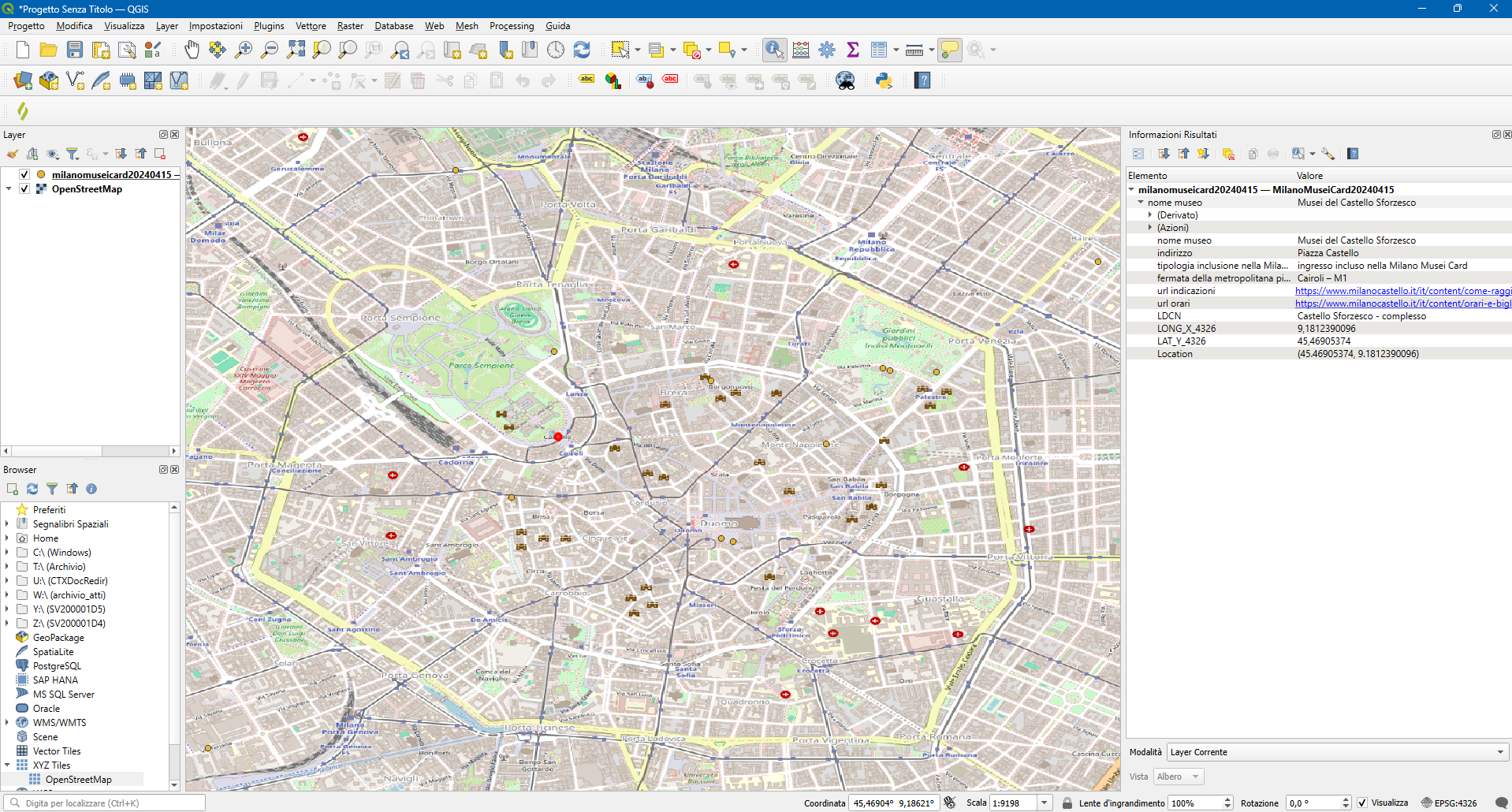Select the Pan Map hand tool

tap(192, 50)
